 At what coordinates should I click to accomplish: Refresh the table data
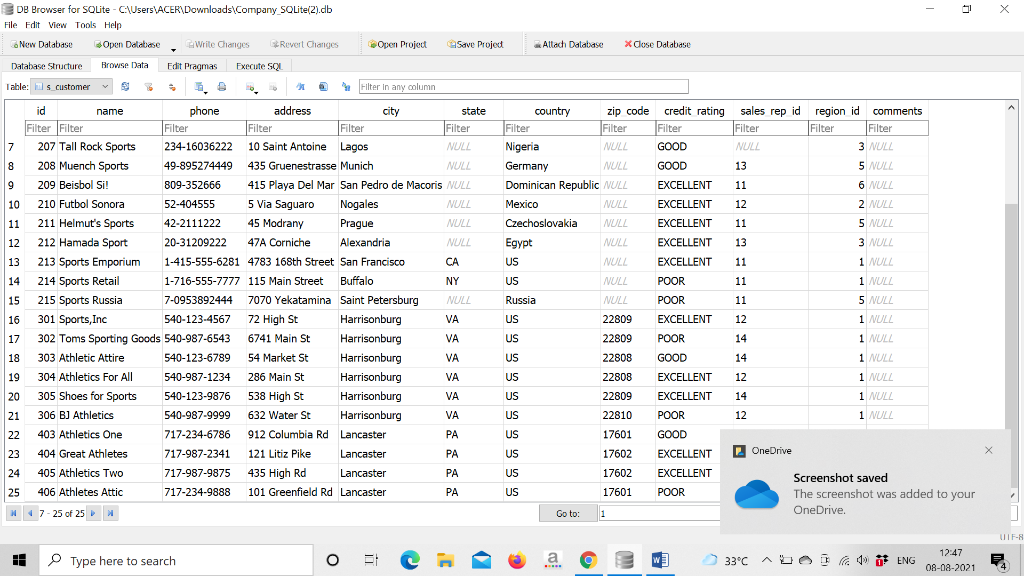[x=126, y=86]
